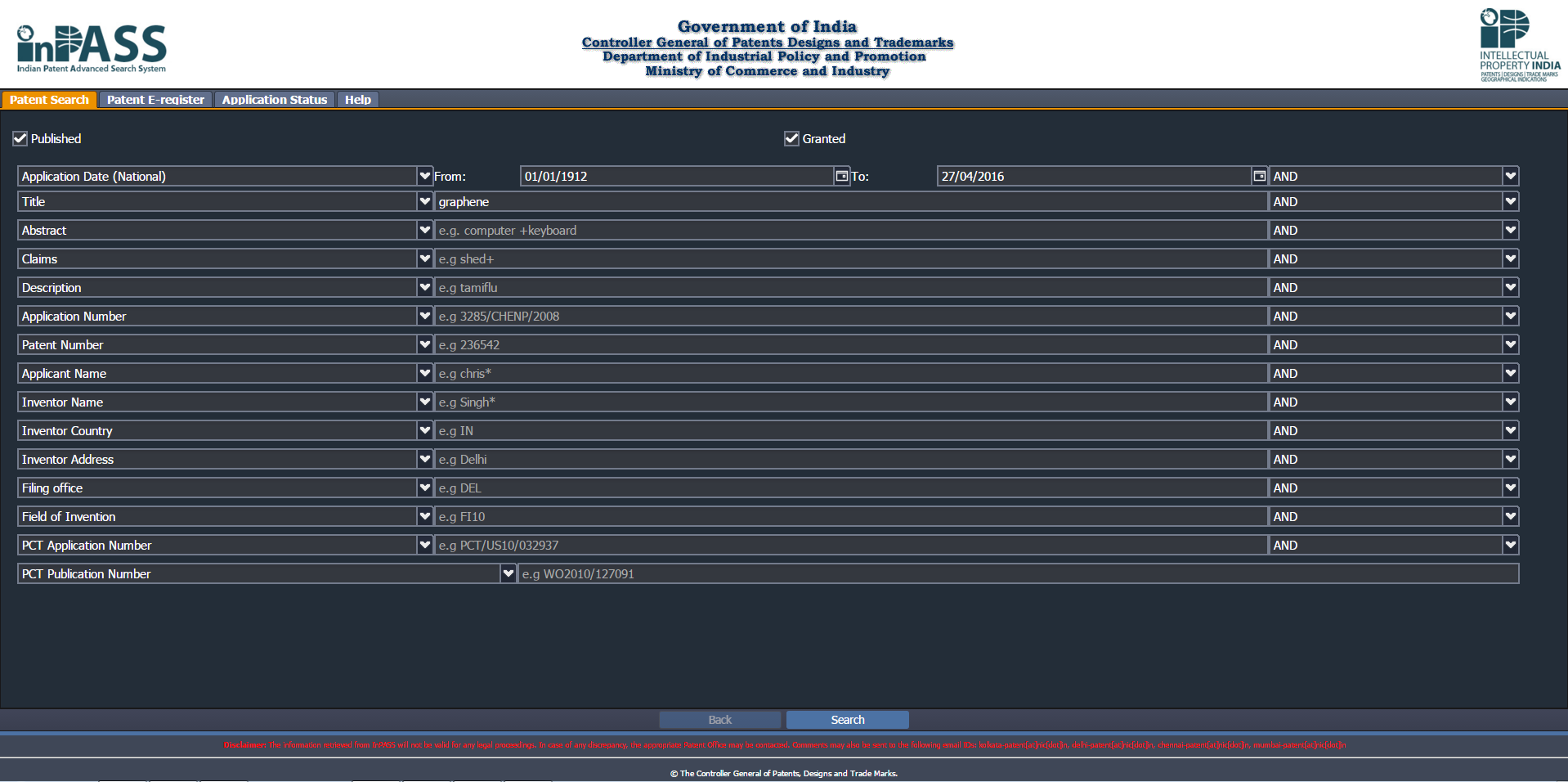Open the Application Status tab
Screen dimensions: 1568x782
coord(274,100)
